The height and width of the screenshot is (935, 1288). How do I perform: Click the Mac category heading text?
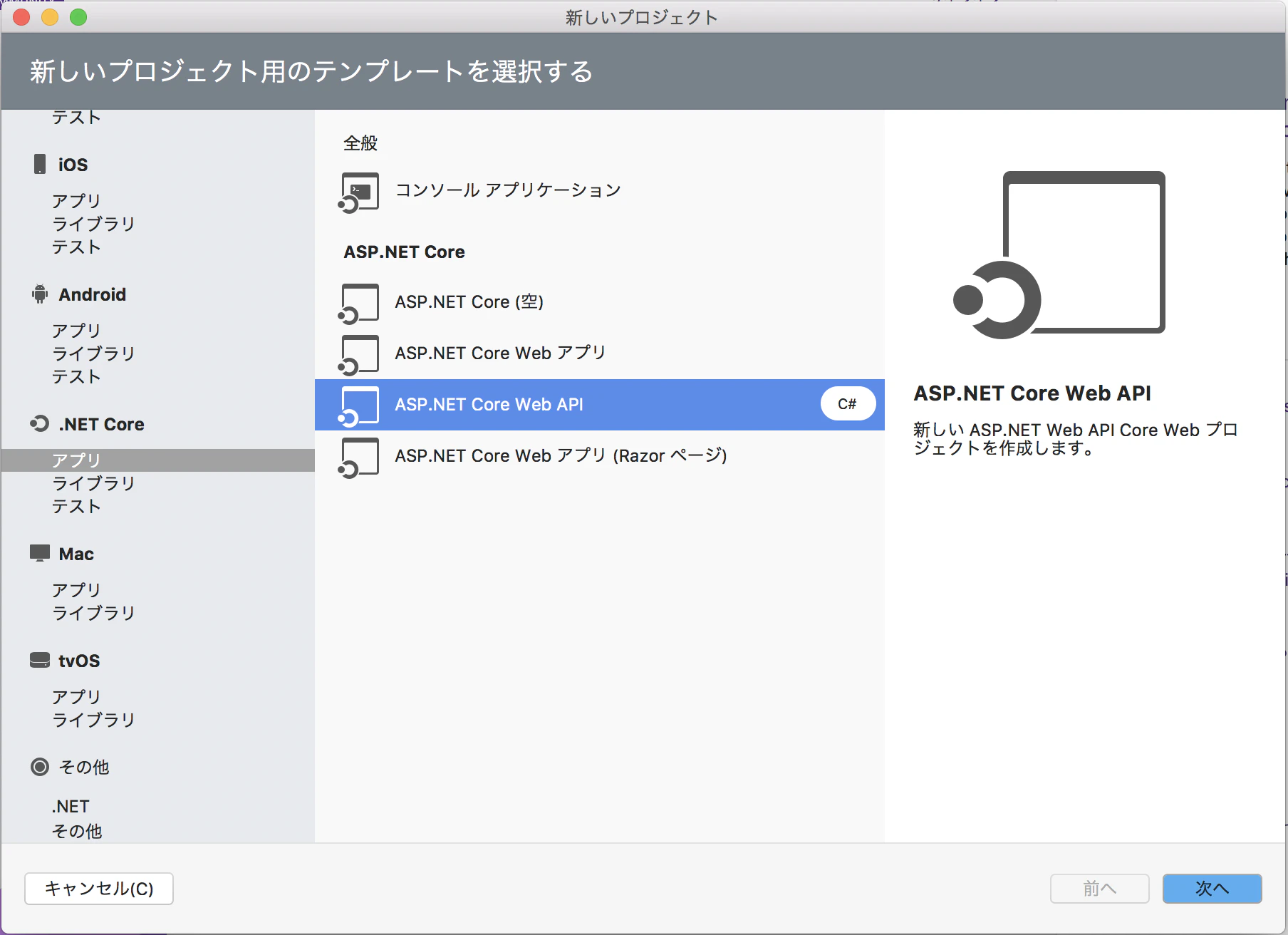(x=76, y=554)
